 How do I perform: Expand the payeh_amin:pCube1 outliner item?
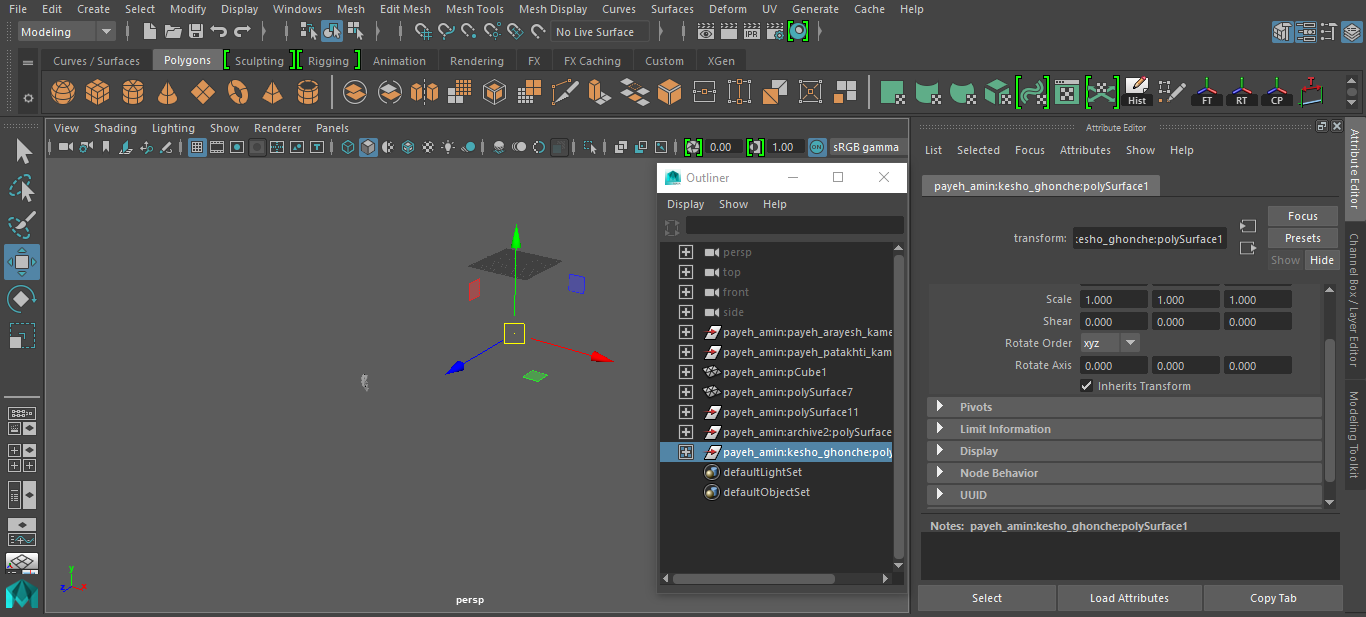click(x=686, y=371)
